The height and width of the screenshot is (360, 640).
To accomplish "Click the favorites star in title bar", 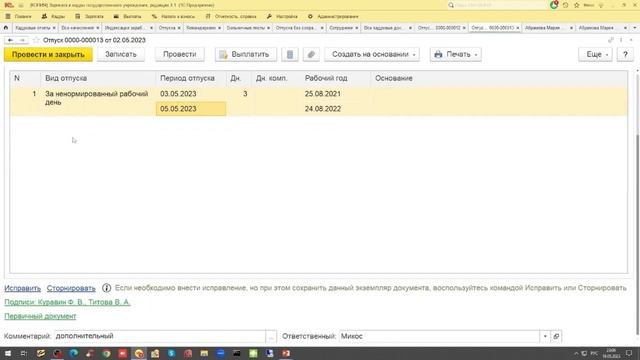I will click(x=577, y=5).
